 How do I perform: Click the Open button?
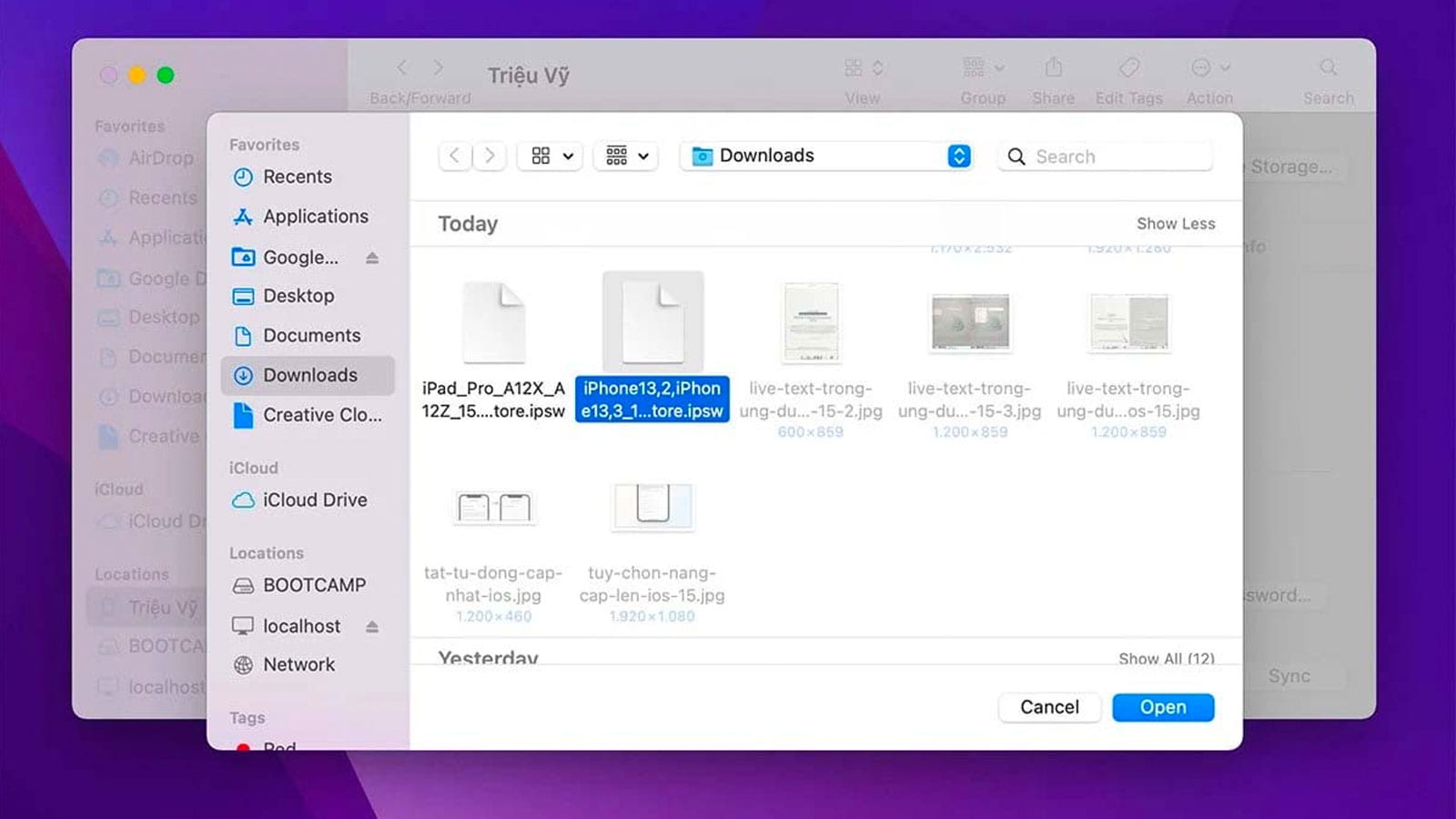click(1162, 707)
